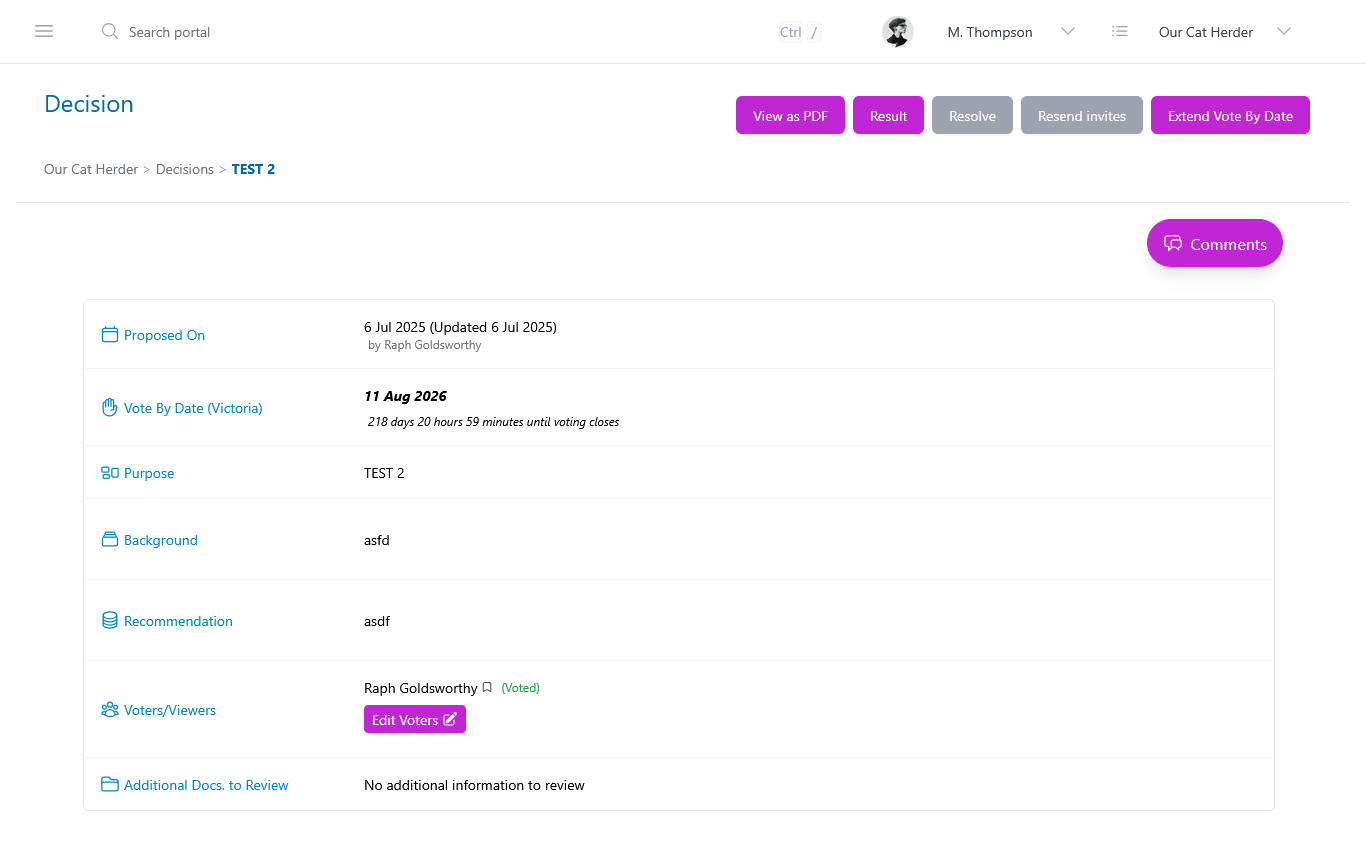Image resolution: width=1366 pixels, height=843 pixels.
Task: Select TEST 2 in the breadcrumbs
Action: point(253,169)
